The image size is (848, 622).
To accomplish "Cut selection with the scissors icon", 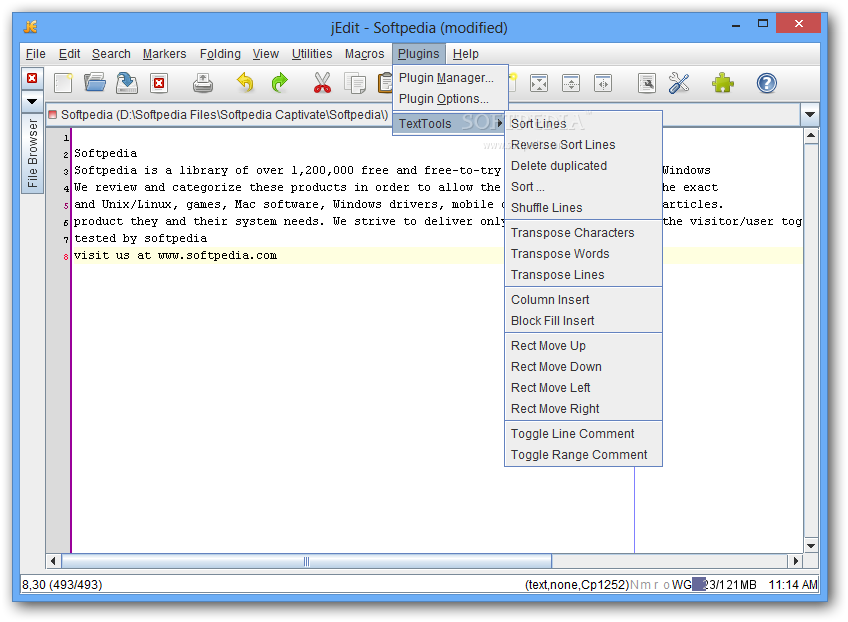I will (x=322, y=83).
